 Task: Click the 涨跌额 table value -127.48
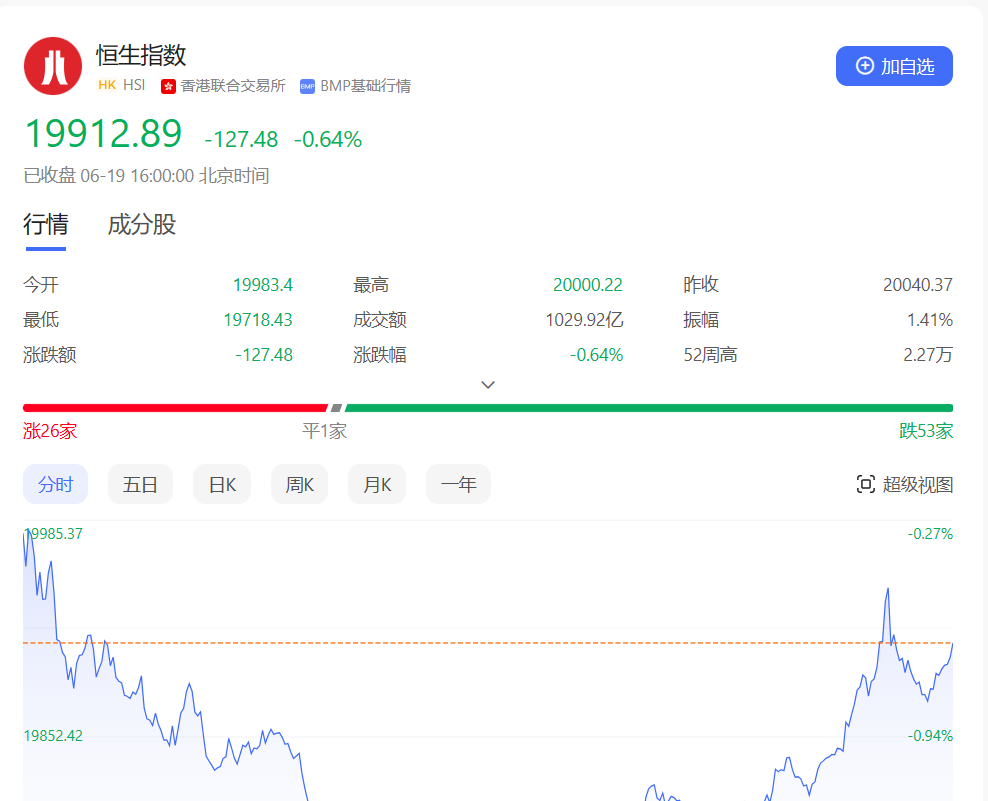264,355
